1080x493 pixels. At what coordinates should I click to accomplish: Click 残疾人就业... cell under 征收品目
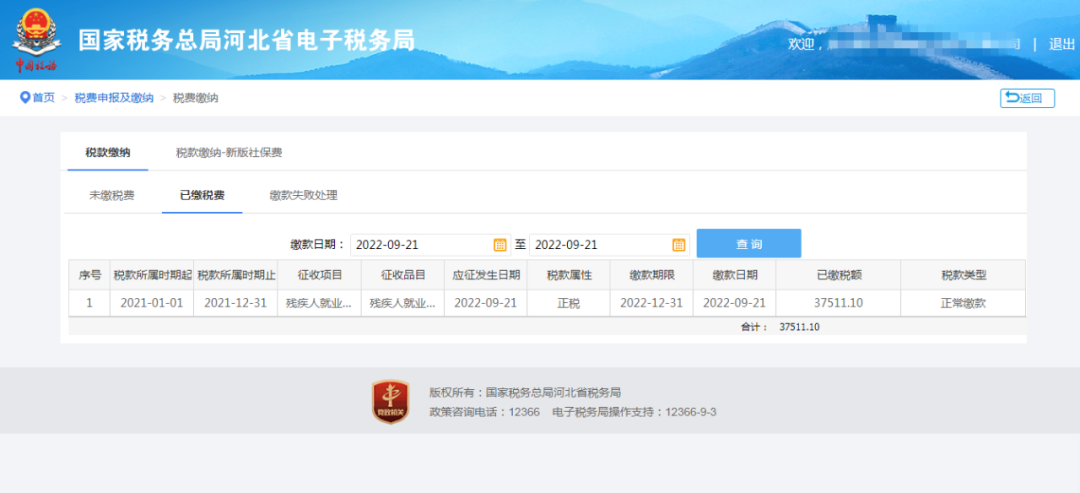point(403,303)
